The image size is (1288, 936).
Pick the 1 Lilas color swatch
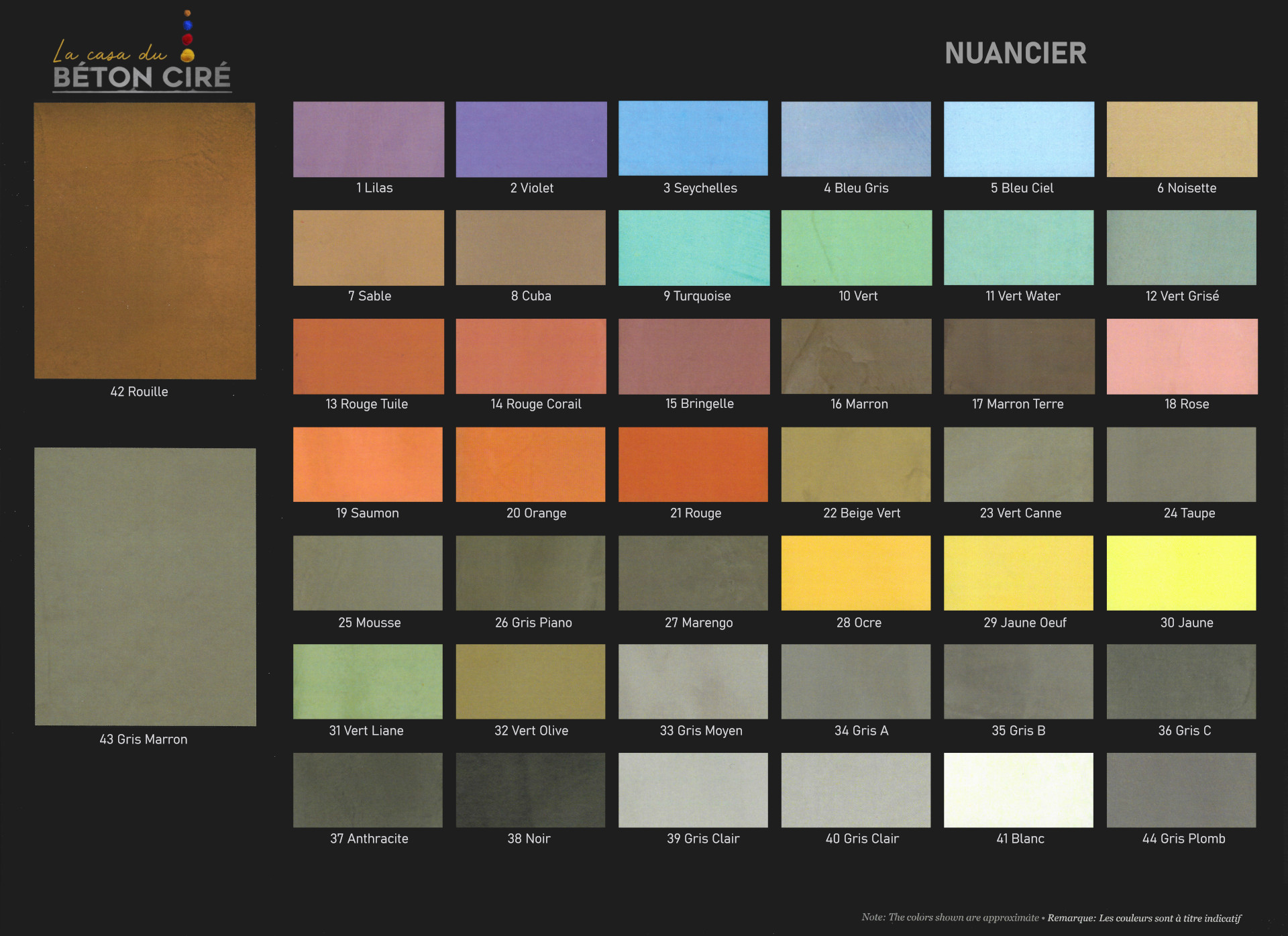click(368, 140)
